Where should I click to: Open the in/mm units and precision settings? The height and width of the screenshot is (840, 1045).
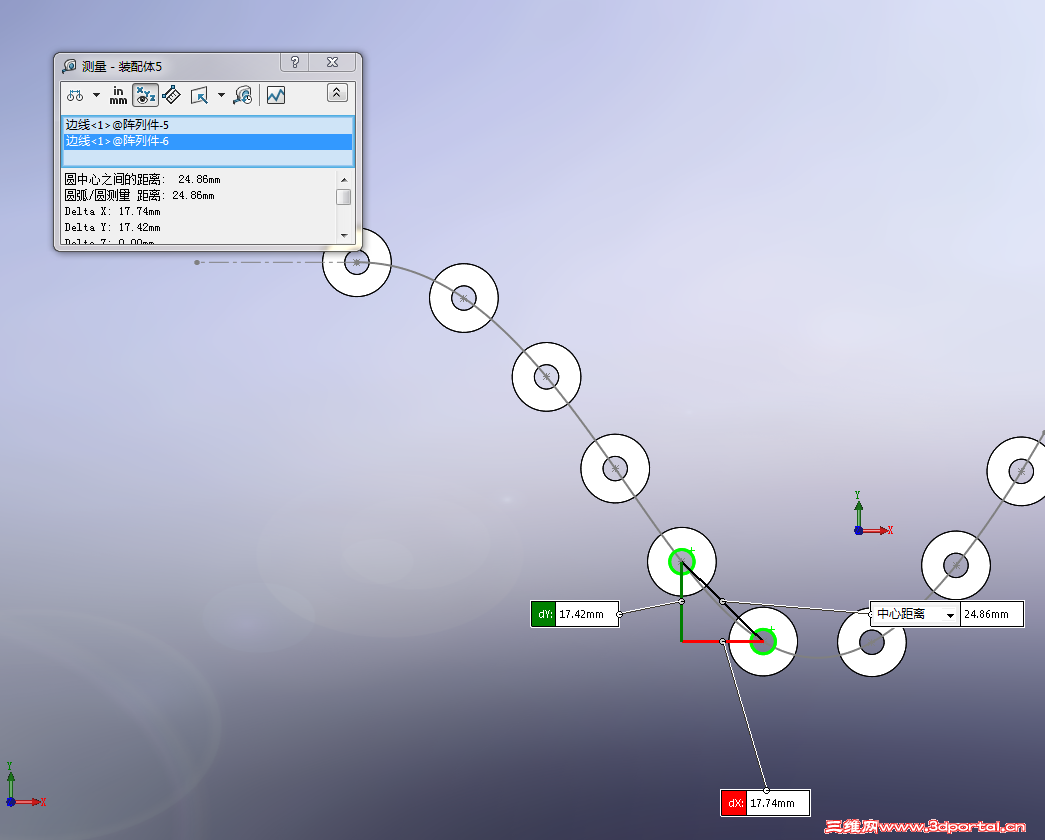118,95
